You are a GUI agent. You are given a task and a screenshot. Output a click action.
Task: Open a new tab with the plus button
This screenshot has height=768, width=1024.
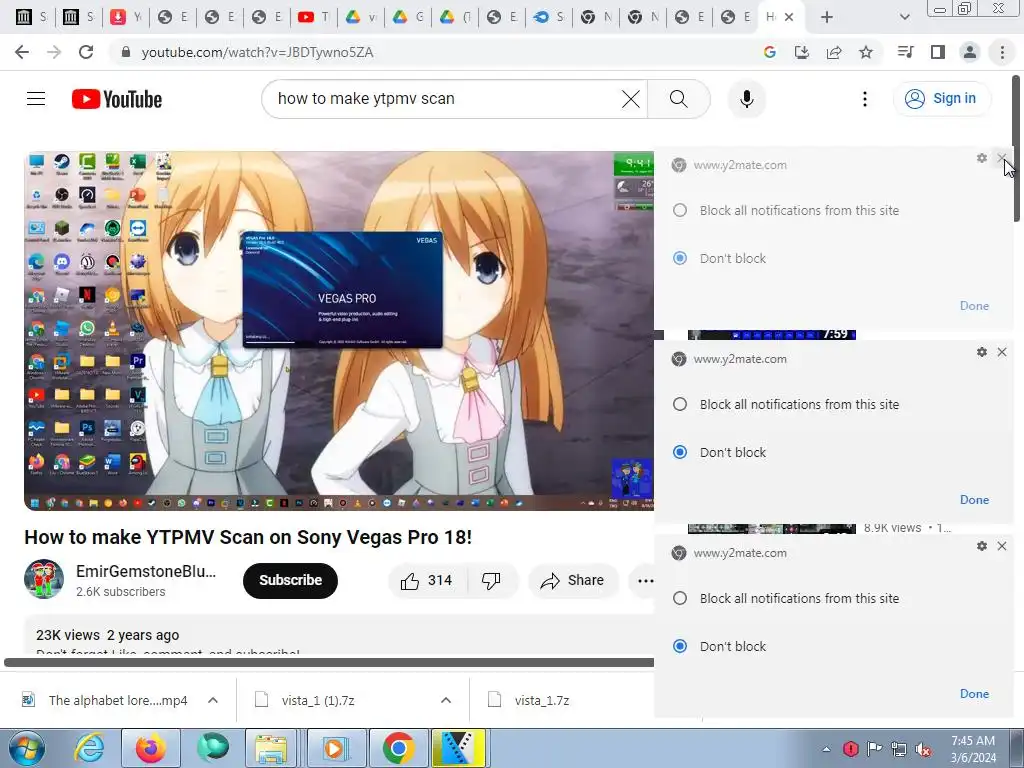[x=827, y=18]
